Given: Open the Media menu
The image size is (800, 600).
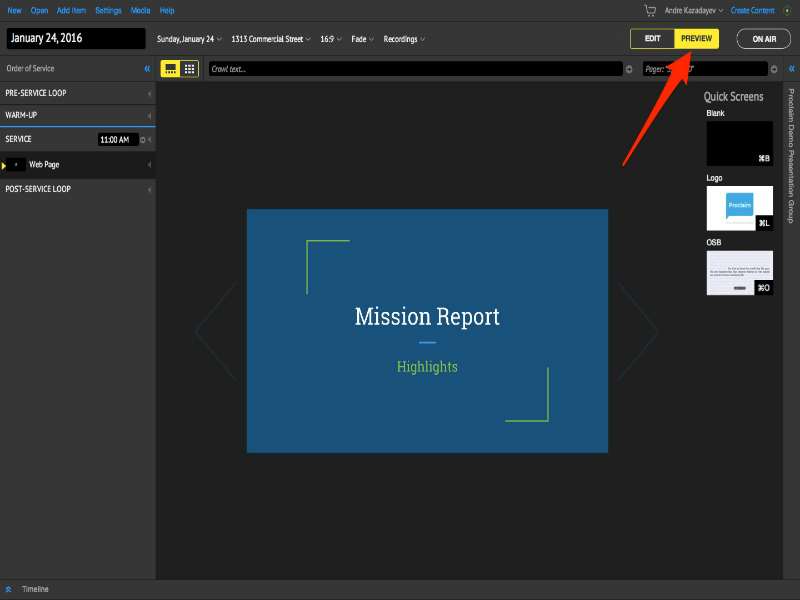Looking at the screenshot, I should pos(140,10).
